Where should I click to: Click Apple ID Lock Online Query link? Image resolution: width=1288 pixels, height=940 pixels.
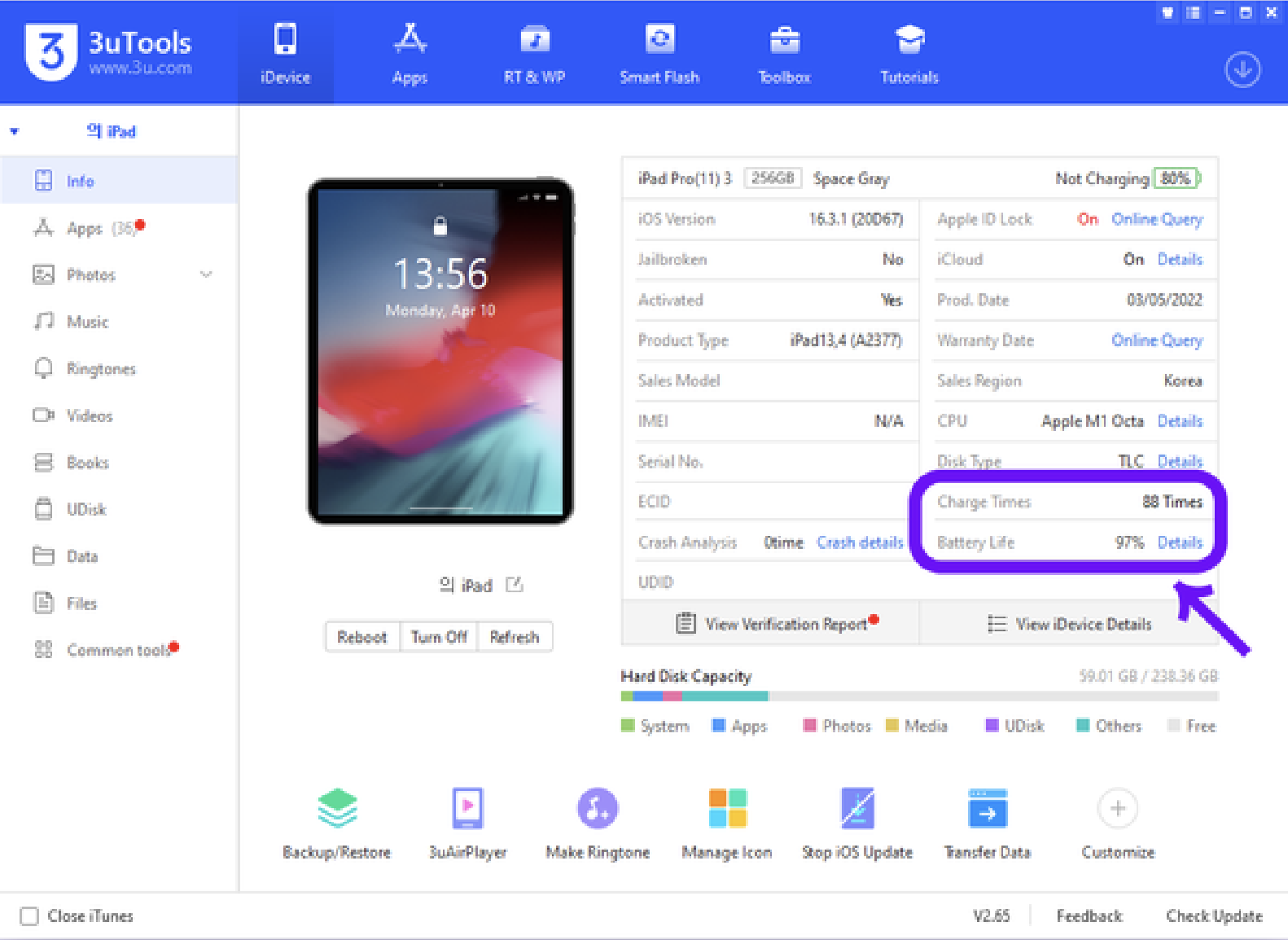[x=1157, y=219]
